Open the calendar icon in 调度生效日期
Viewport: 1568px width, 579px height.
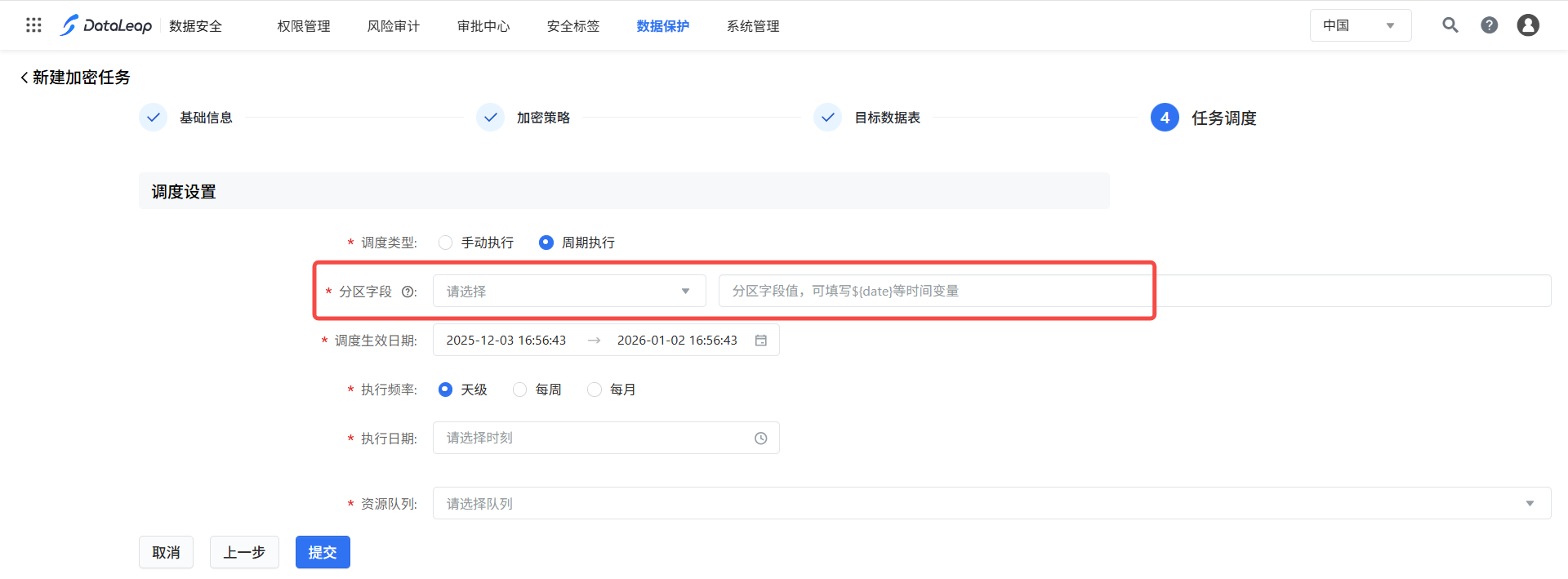(x=761, y=341)
